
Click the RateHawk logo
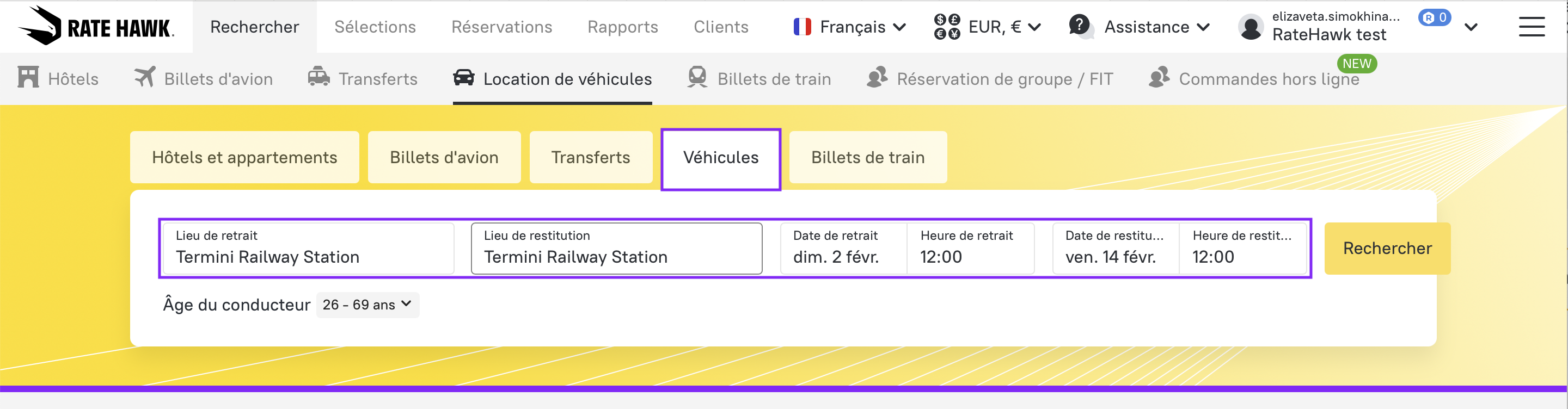click(96, 26)
